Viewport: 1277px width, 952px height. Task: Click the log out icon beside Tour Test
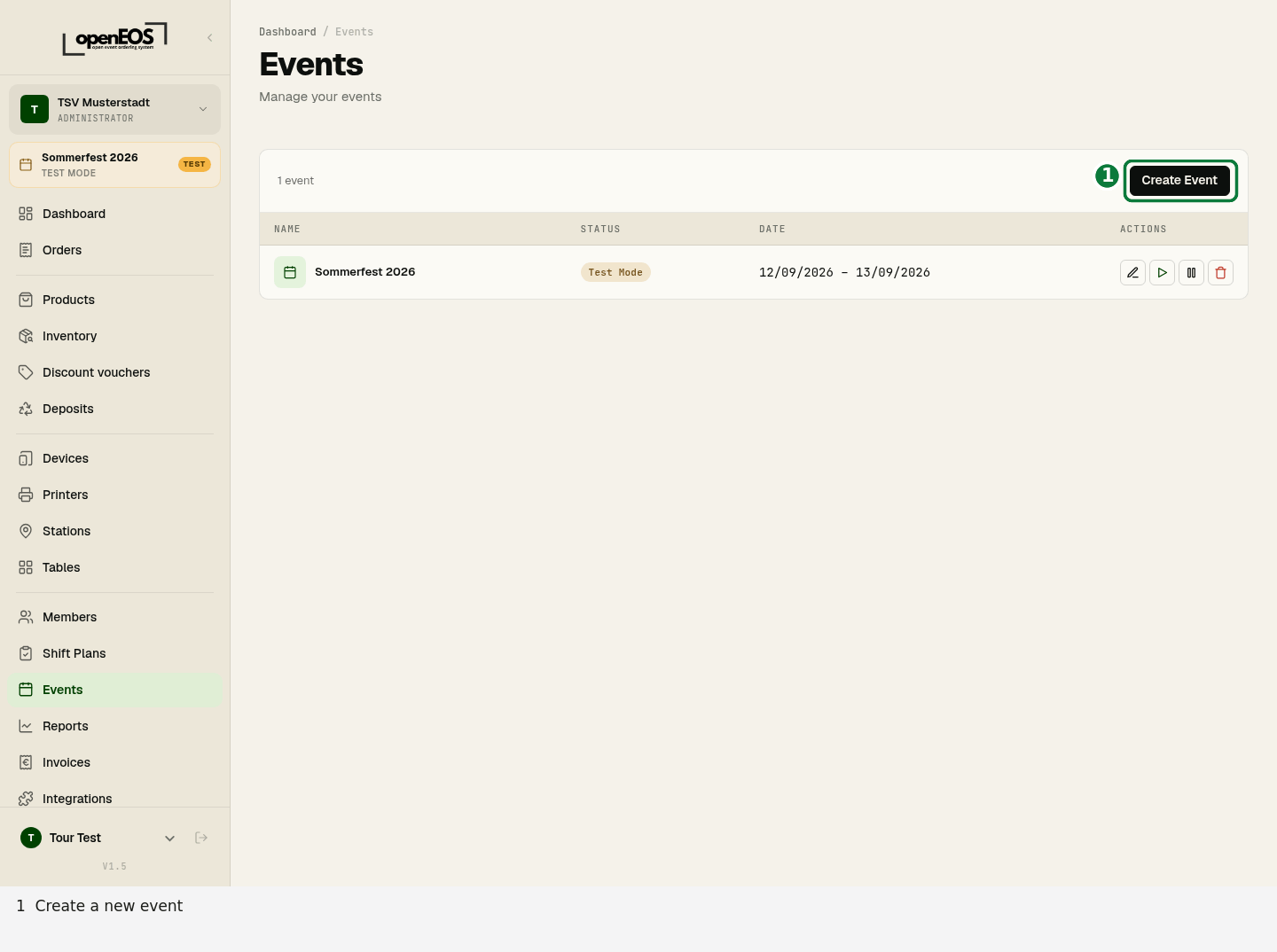[x=201, y=838]
